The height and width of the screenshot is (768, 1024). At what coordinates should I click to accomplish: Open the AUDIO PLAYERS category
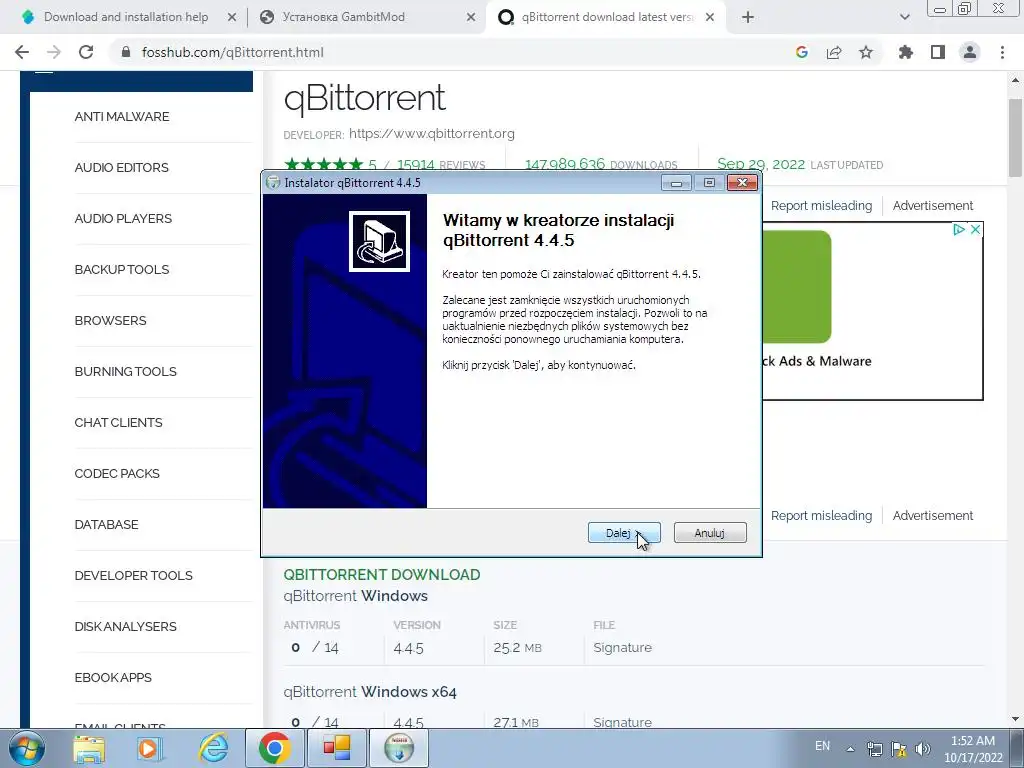click(x=123, y=218)
